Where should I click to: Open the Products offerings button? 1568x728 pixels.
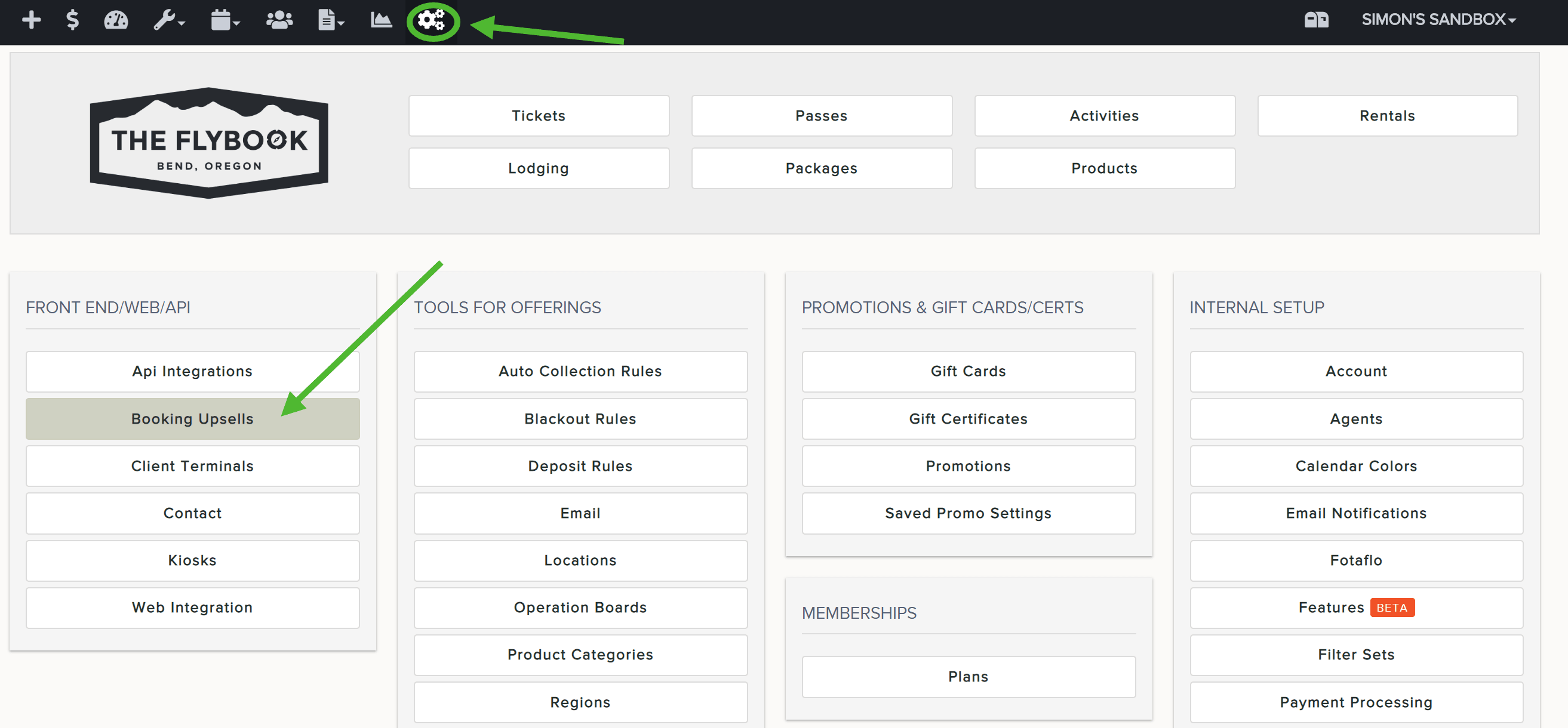pyautogui.click(x=1104, y=168)
